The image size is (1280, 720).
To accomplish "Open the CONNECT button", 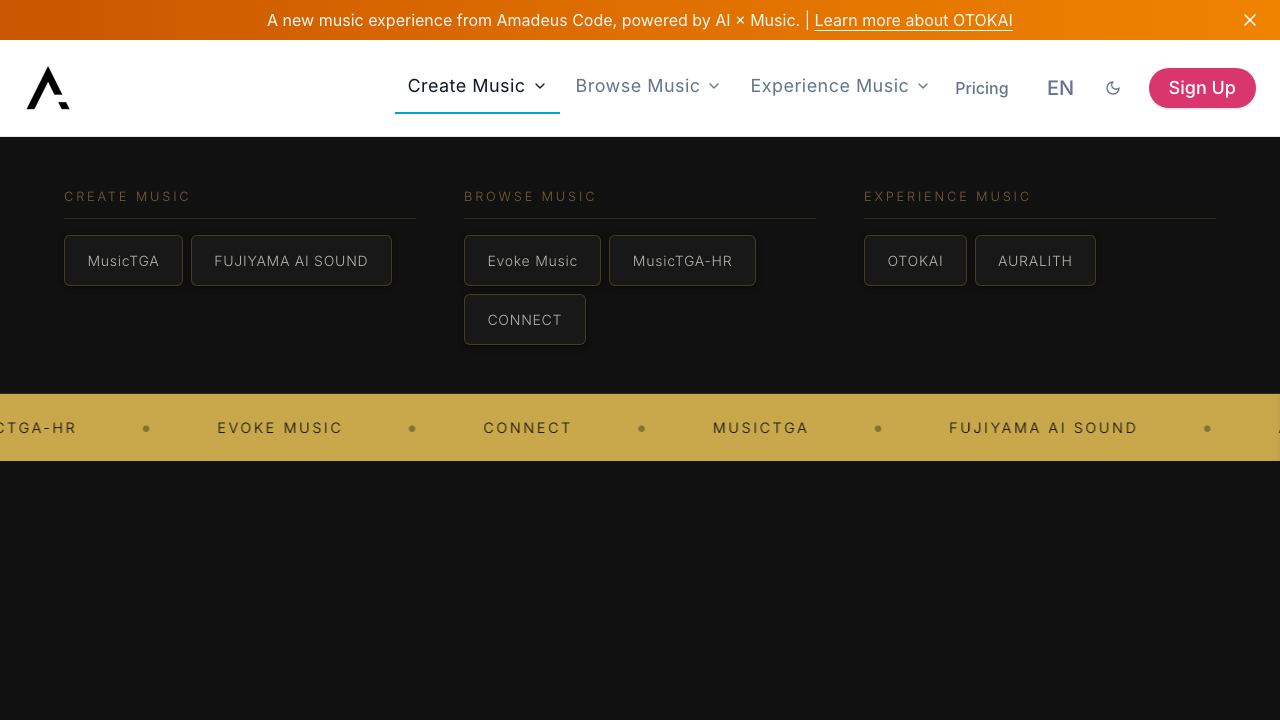I will [525, 319].
